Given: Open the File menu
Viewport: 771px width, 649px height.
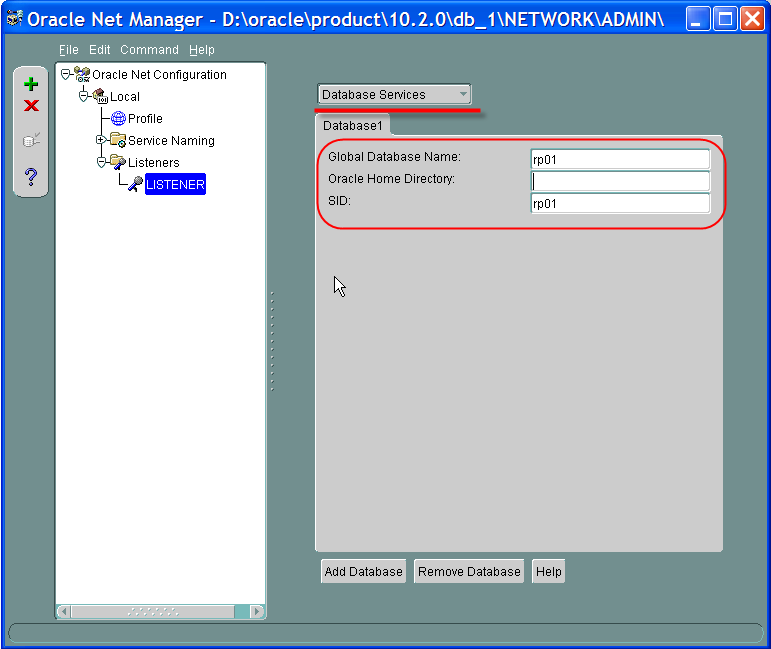Looking at the screenshot, I should pos(69,50).
